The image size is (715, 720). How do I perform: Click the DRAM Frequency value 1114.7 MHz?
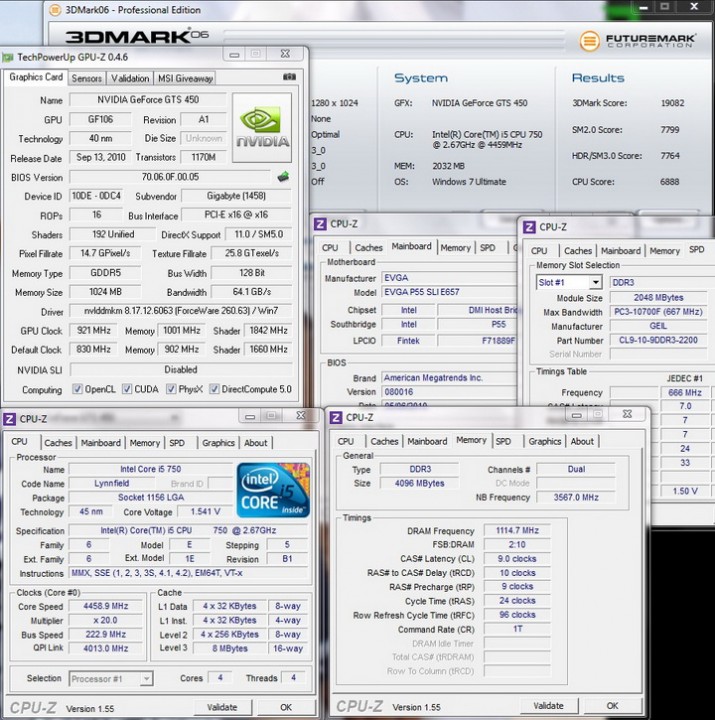(517, 530)
